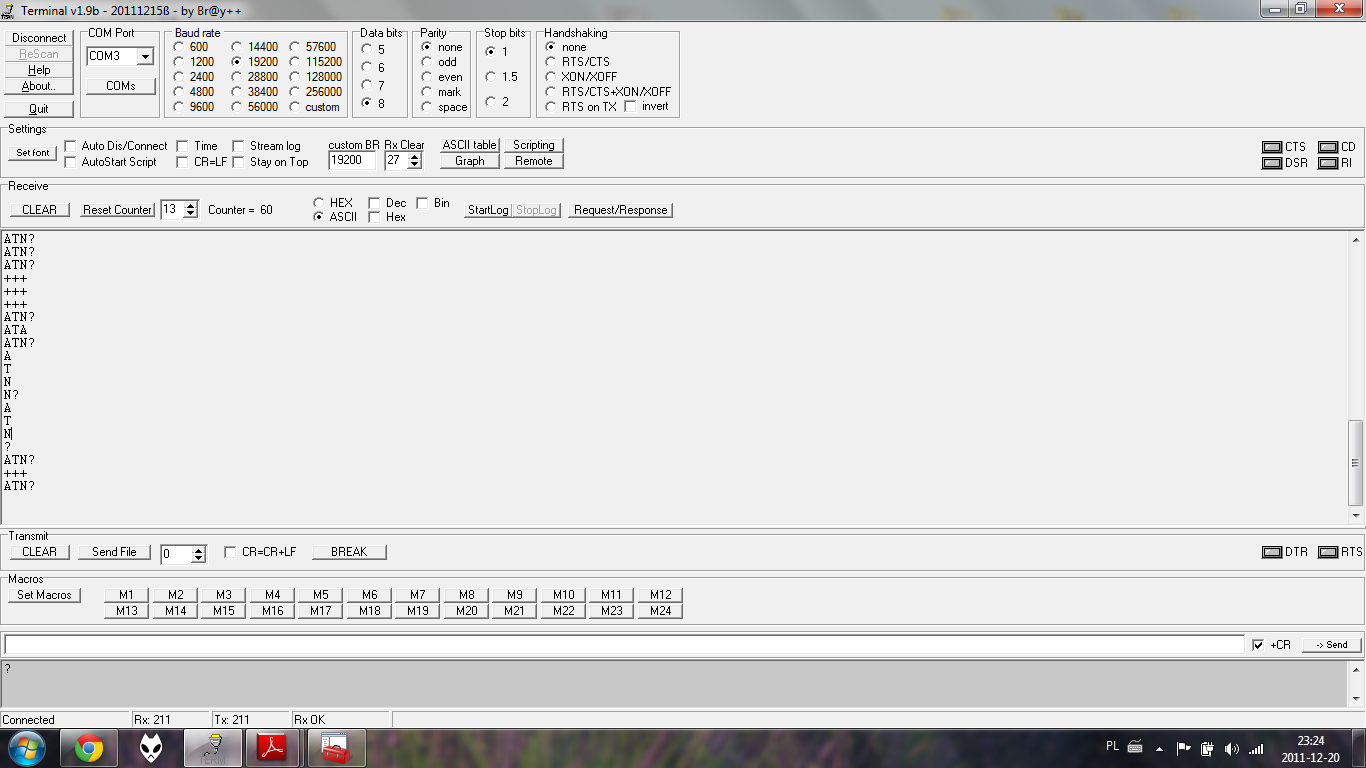Viewport: 1366px width, 768px height.
Task: Click the Send File button
Action: point(114,552)
